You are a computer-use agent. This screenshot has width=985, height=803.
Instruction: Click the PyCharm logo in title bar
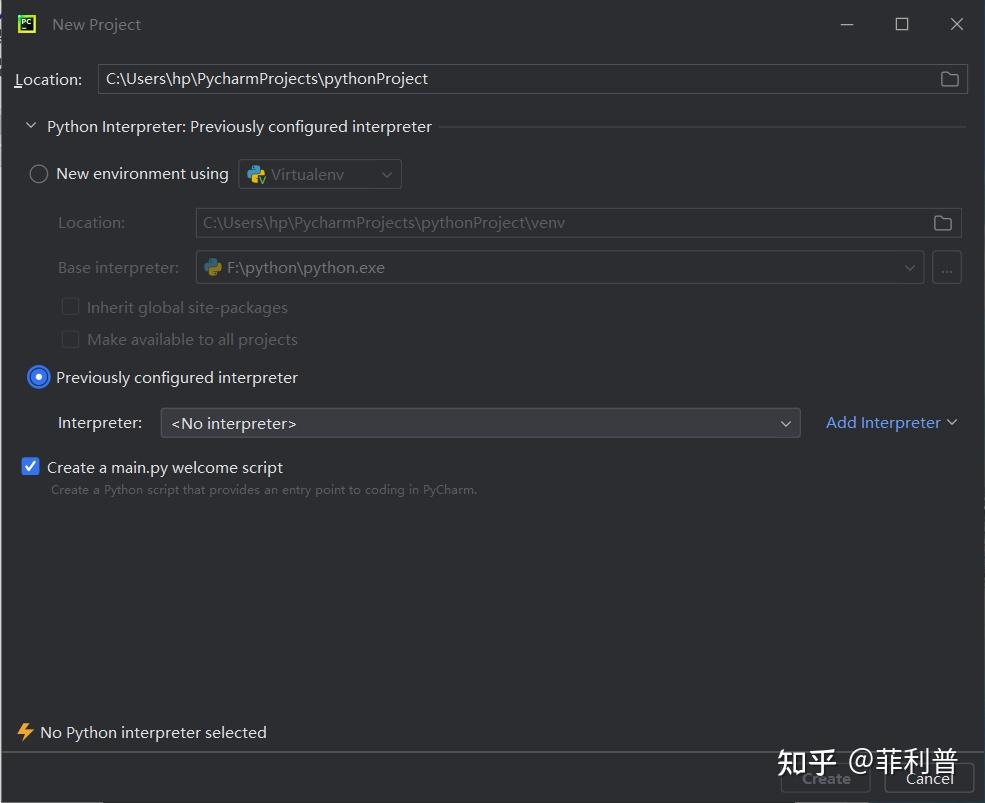click(26, 25)
